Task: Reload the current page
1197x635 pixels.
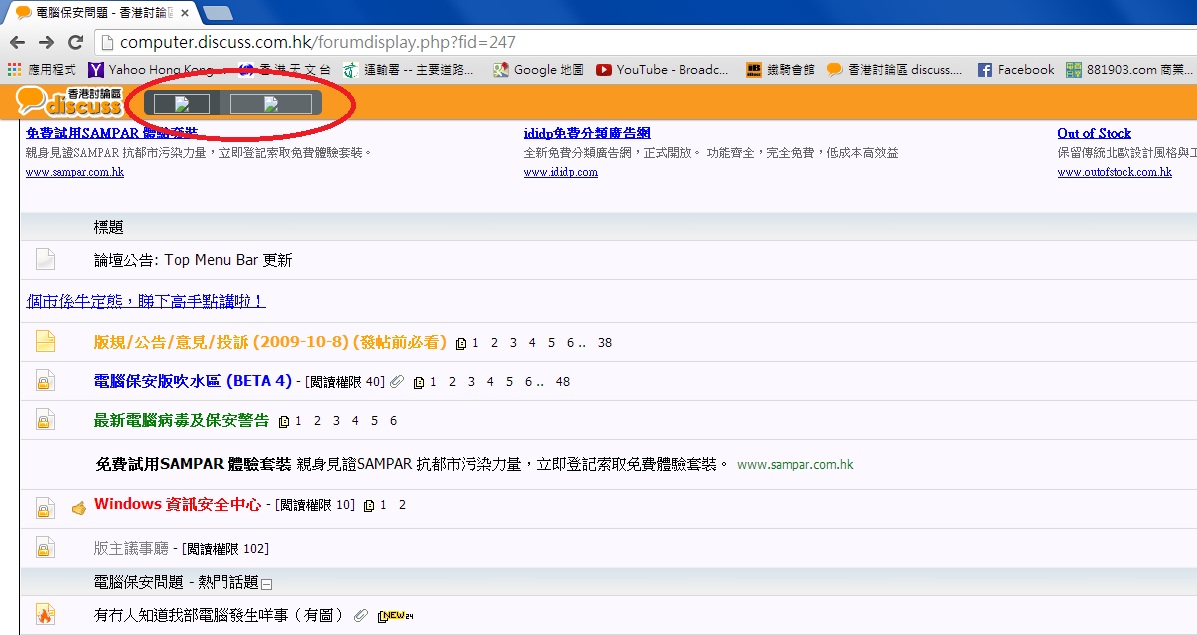Action: coord(75,42)
